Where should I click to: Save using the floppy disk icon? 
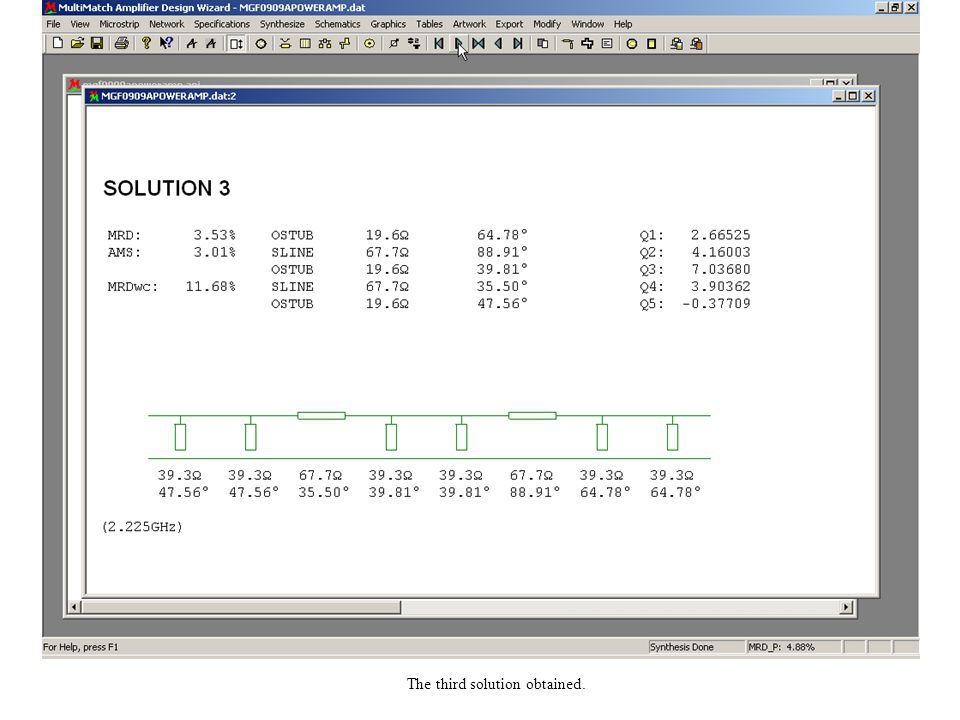[97, 43]
